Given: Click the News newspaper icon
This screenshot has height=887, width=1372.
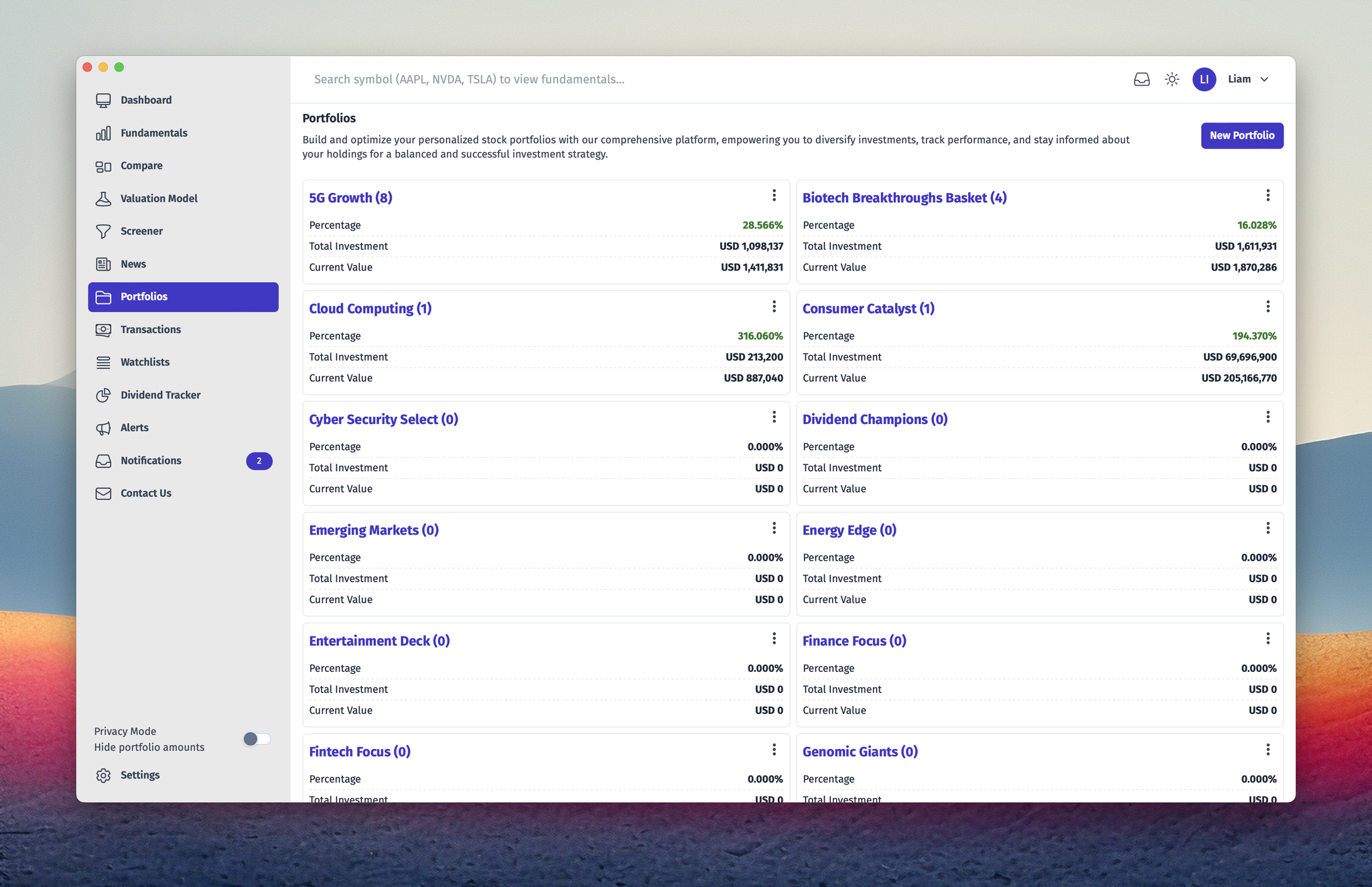Looking at the screenshot, I should pyautogui.click(x=103, y=265).
